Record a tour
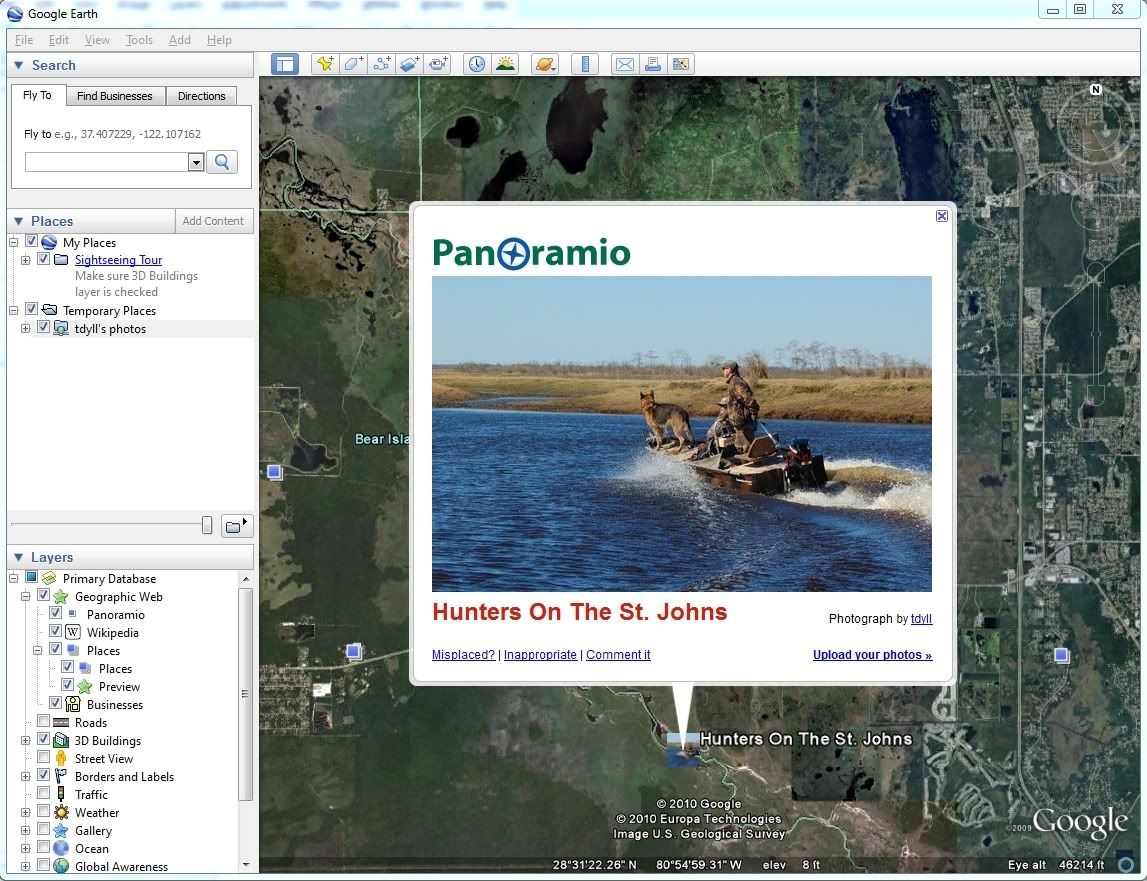1147x881 pixels. pos(438,64)
